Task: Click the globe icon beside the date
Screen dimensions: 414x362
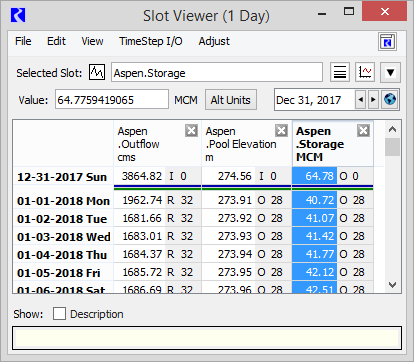Action: click(x=390, y=99)
